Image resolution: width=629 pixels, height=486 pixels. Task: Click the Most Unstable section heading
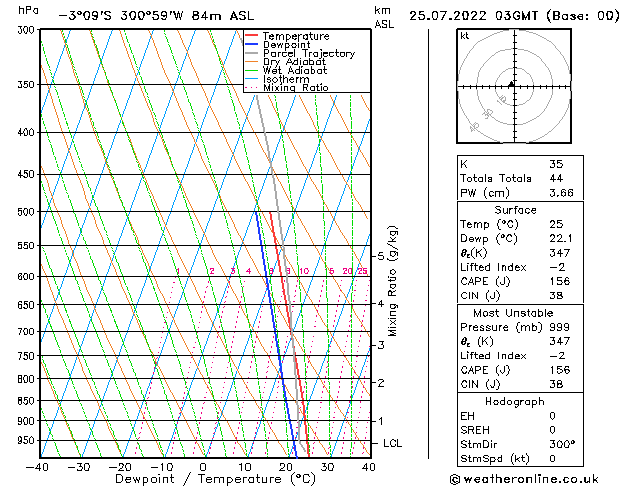pyautogui.click(x=513, y=313)
